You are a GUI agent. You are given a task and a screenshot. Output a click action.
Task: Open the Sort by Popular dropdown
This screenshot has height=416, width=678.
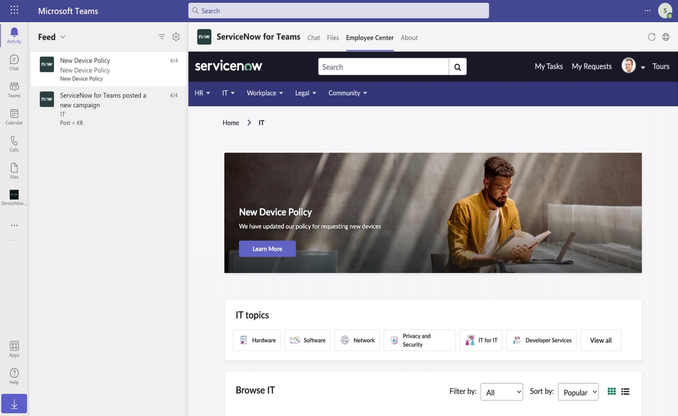(578, 392)
